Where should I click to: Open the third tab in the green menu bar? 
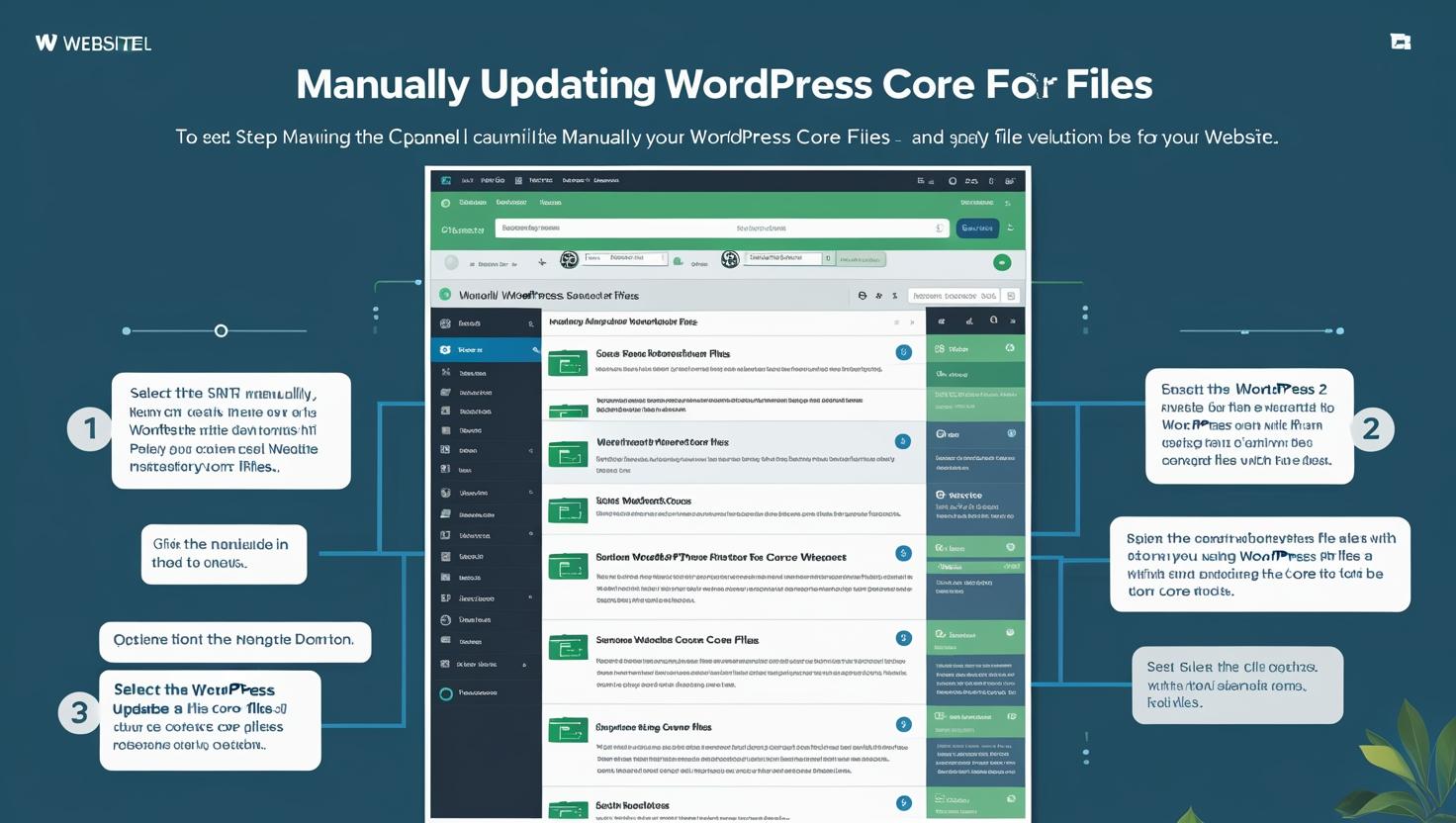click(x=550, y=203)
